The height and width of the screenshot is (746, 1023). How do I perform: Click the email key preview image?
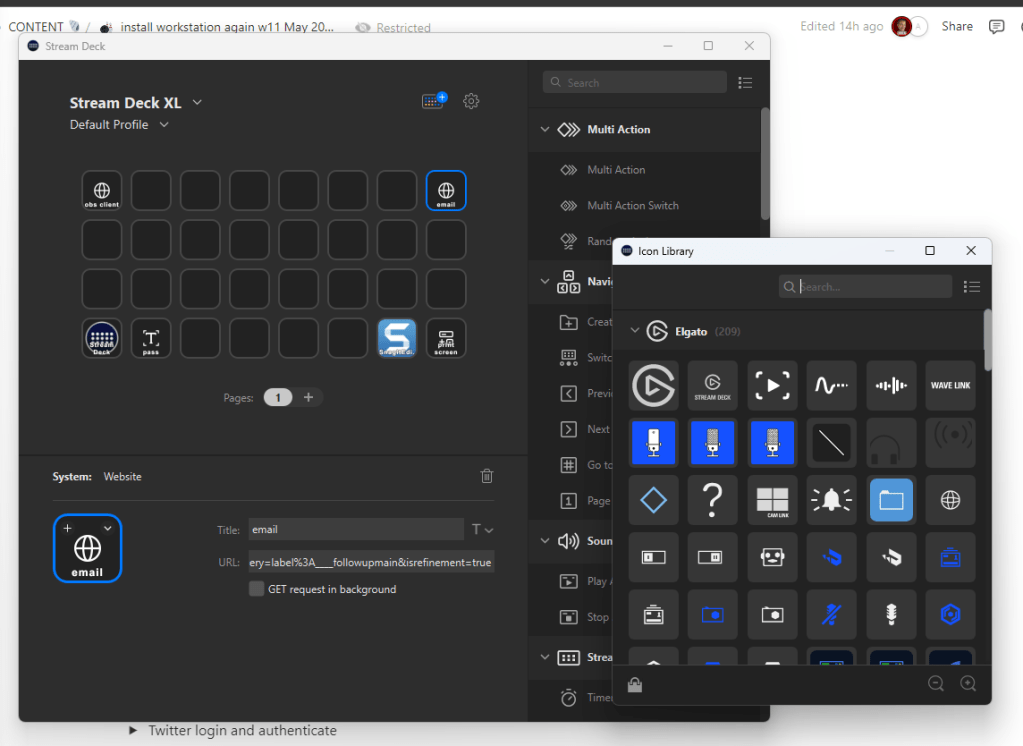click(87, 548)
